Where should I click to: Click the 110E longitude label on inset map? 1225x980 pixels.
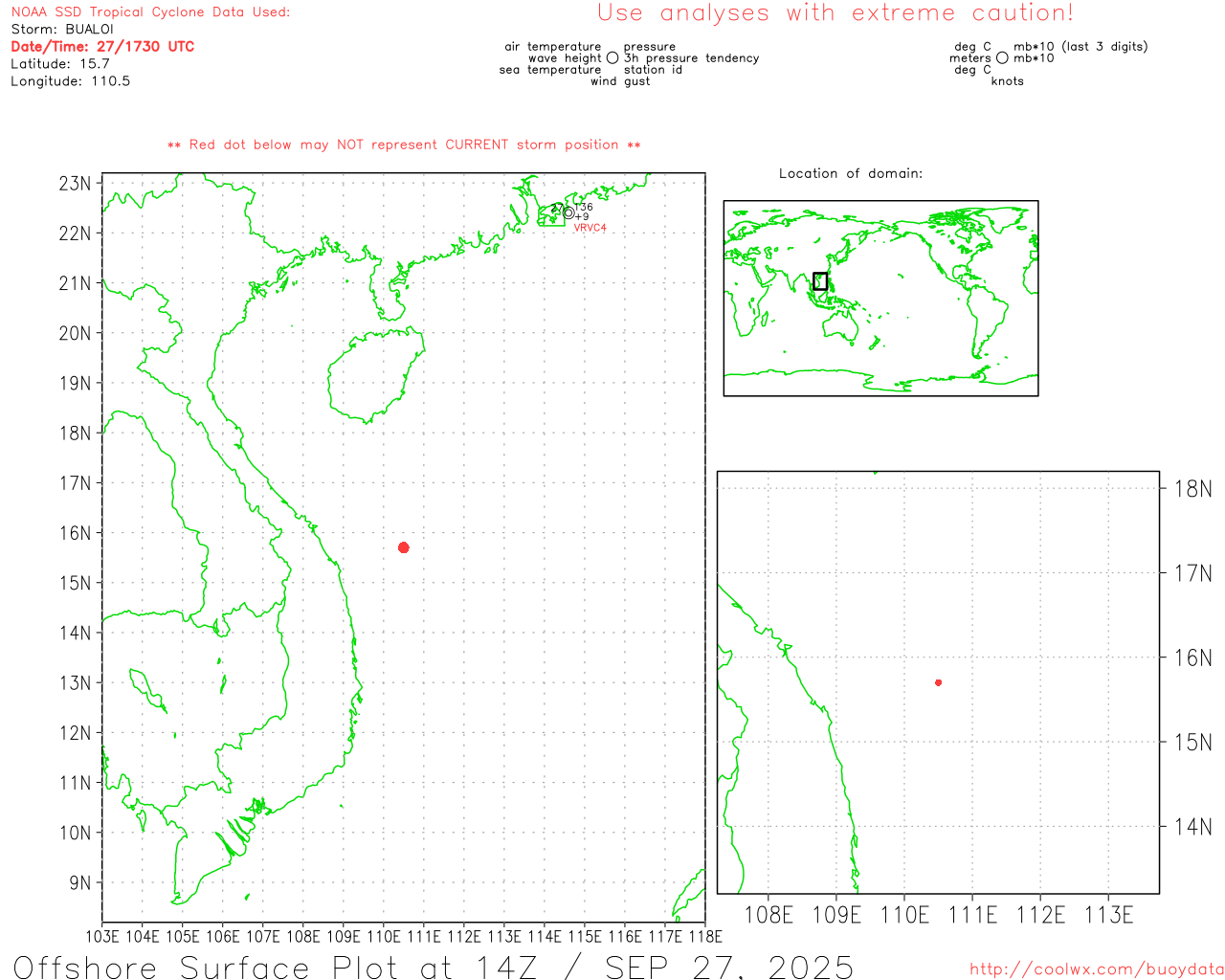[904, 915]
